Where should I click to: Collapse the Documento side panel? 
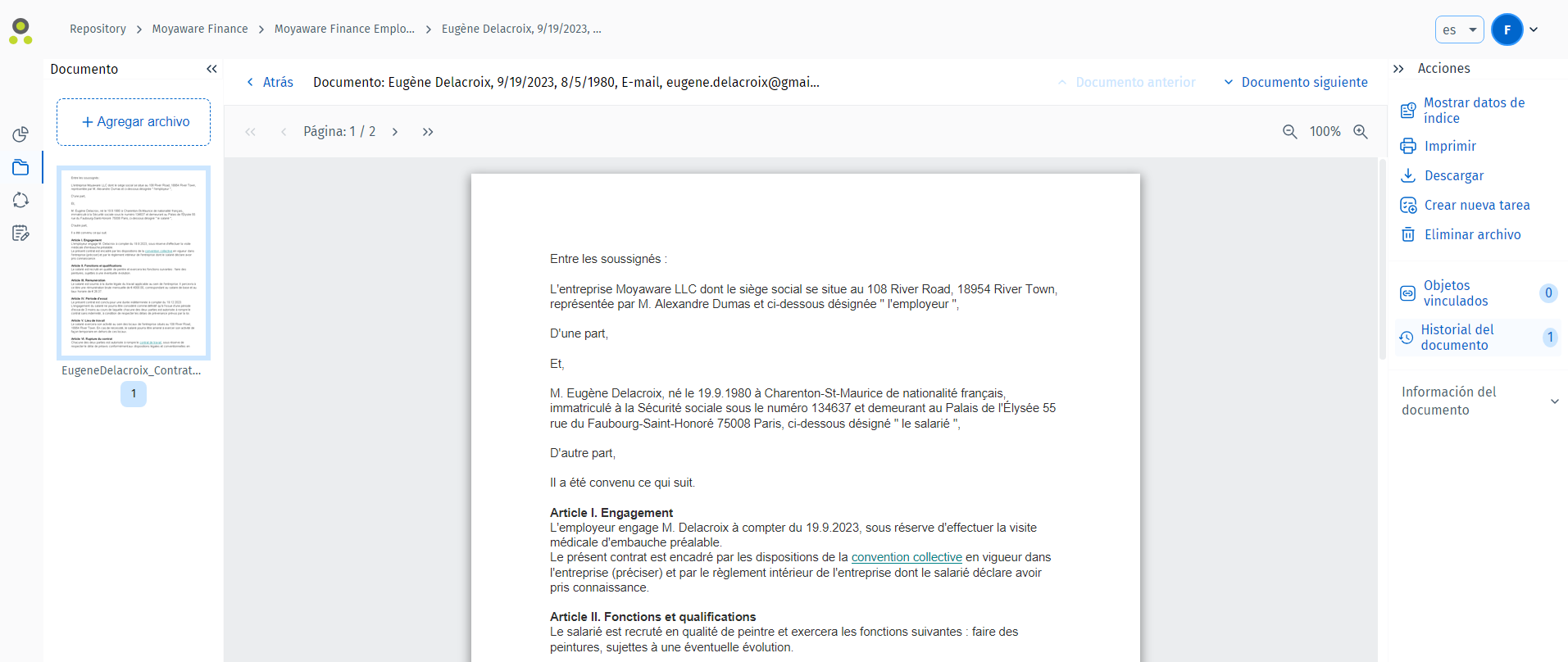pyautogui.click(x=211, y=69)
